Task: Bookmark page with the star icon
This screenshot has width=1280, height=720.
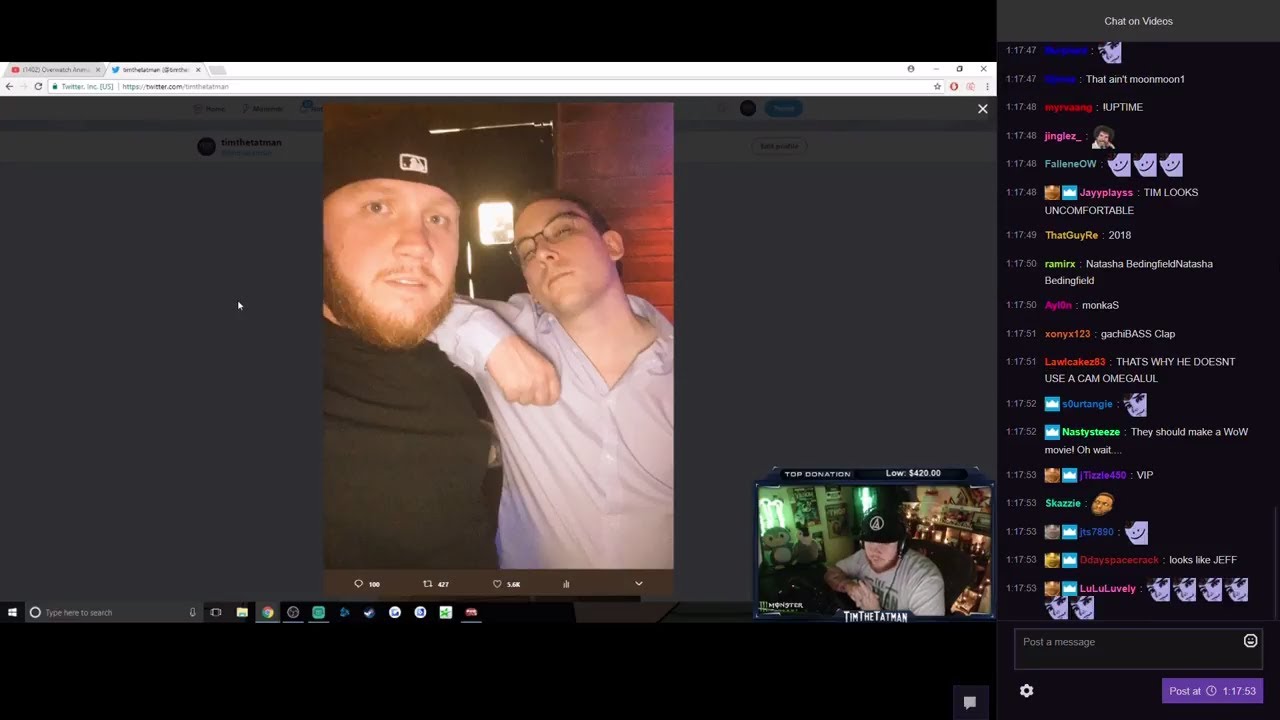Action: tap(937, 87)
